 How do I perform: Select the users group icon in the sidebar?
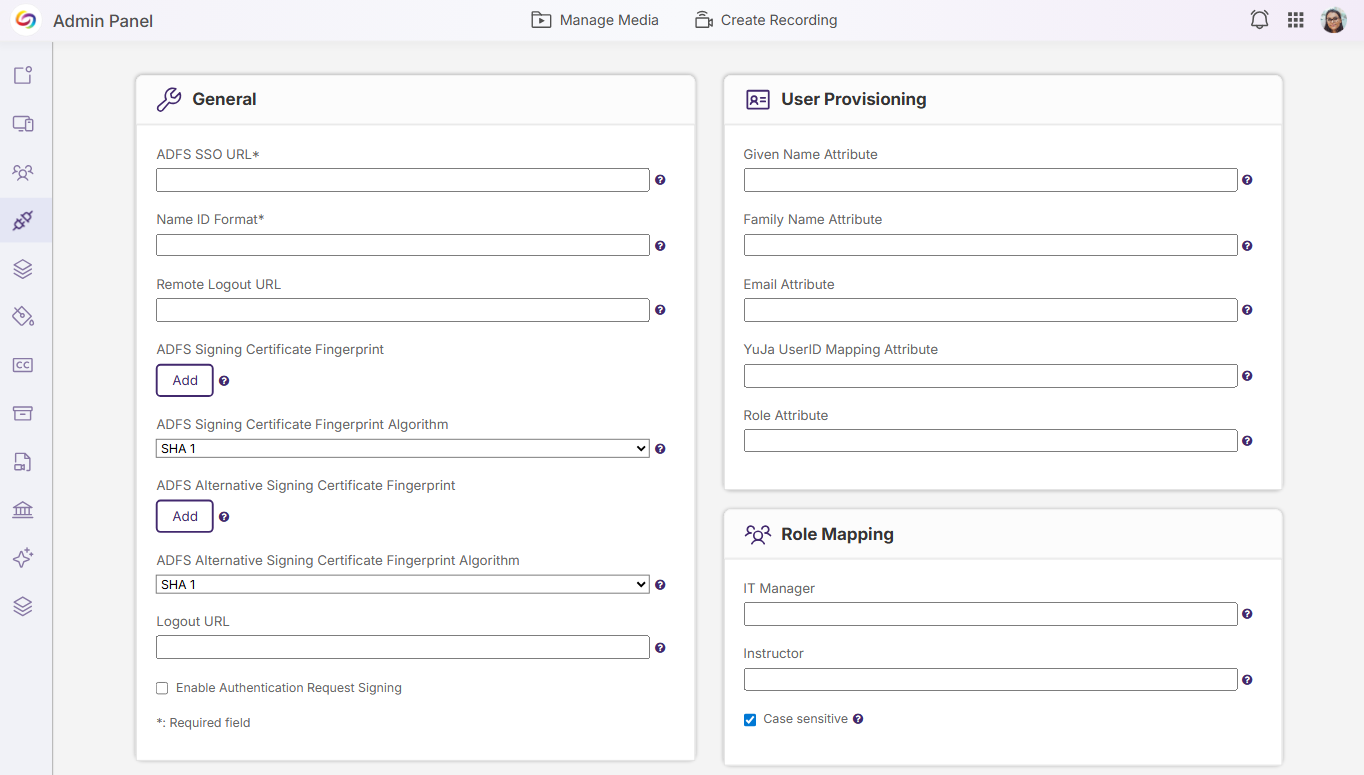(23, 172)
